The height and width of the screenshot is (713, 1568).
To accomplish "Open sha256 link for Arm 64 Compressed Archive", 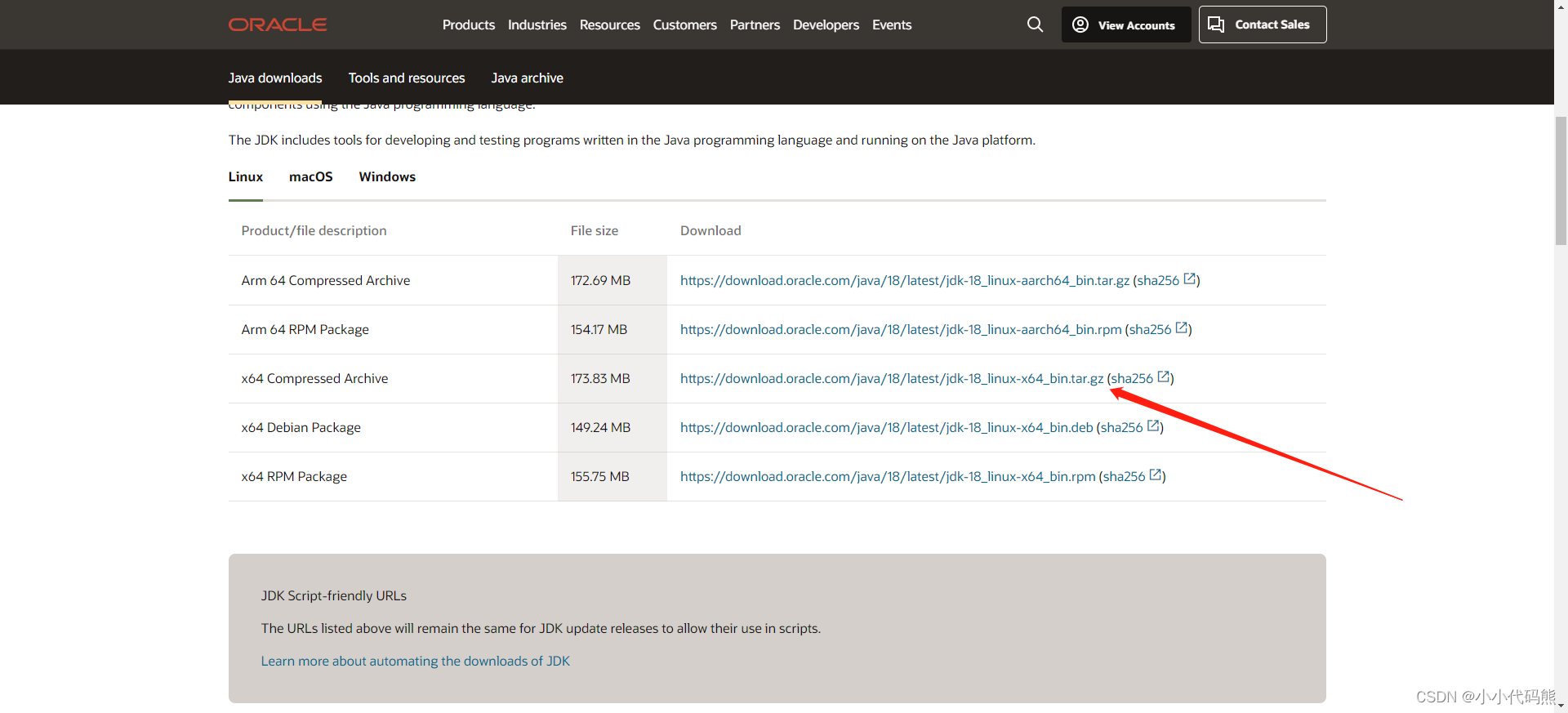I will pyautogui.click(x=1158, y=280).
